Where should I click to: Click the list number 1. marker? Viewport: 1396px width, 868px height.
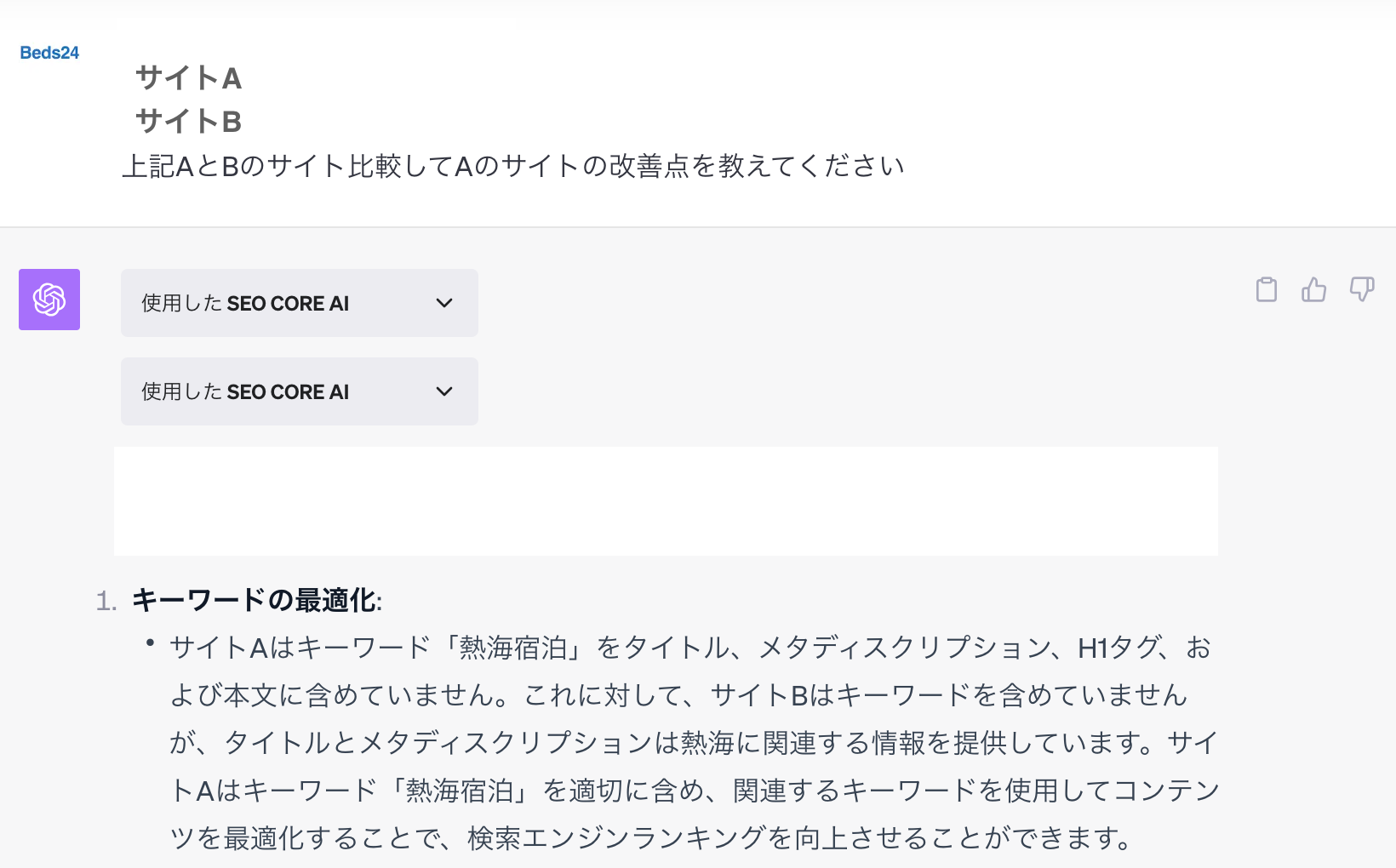pos(106,602)
